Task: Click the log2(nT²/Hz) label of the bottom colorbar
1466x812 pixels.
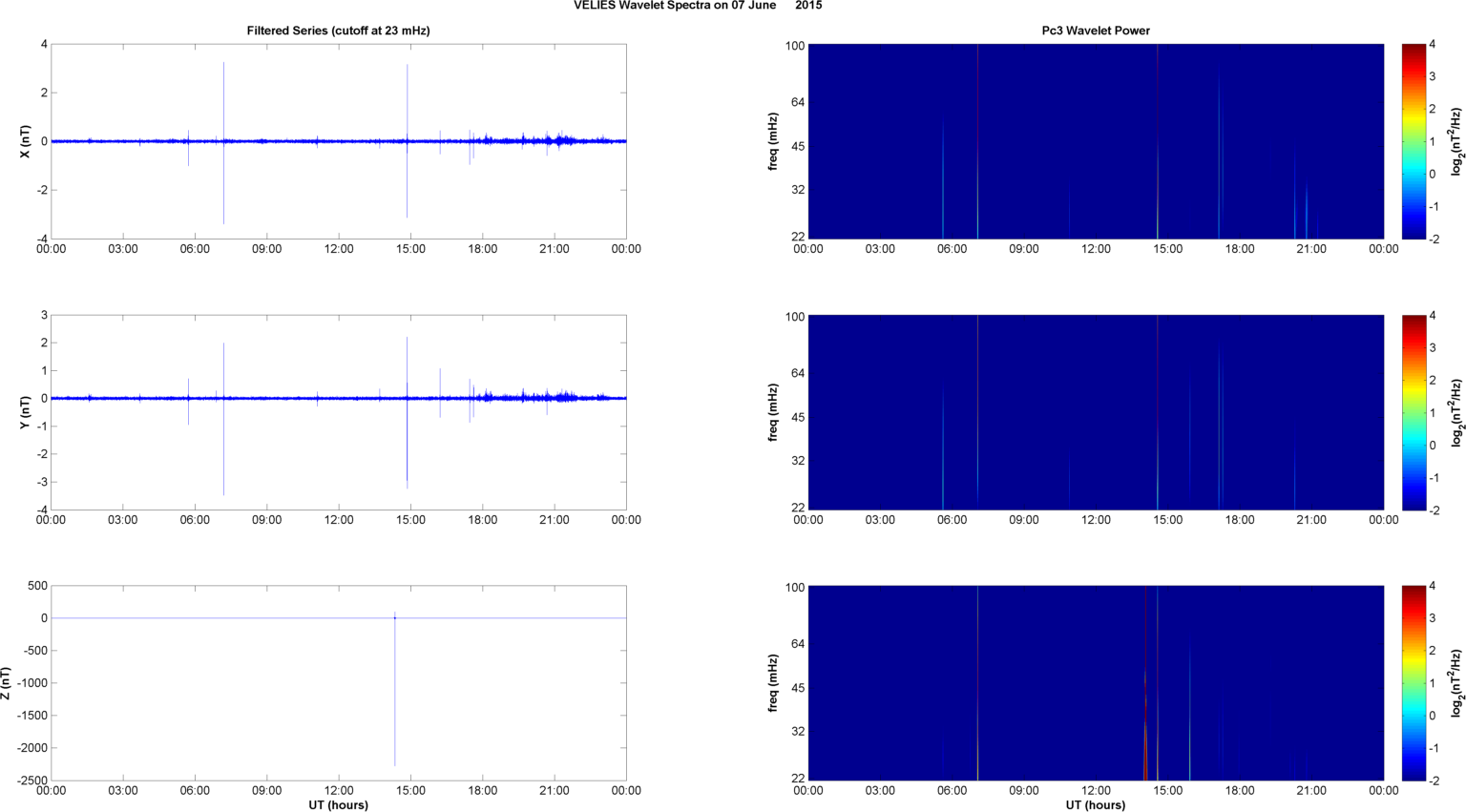Action: point(1456,683)
